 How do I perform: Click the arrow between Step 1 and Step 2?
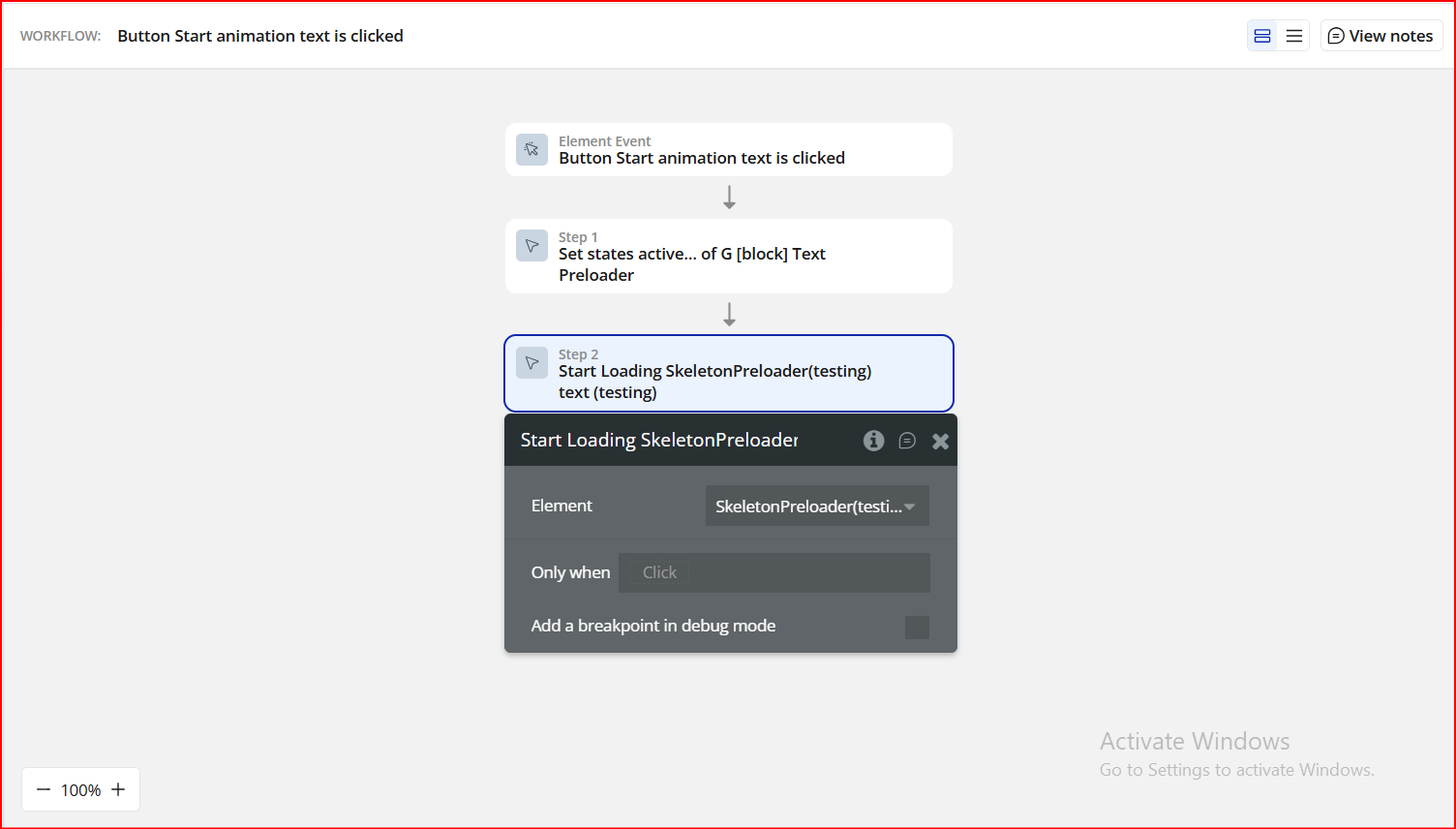click(x=729, y=315)
